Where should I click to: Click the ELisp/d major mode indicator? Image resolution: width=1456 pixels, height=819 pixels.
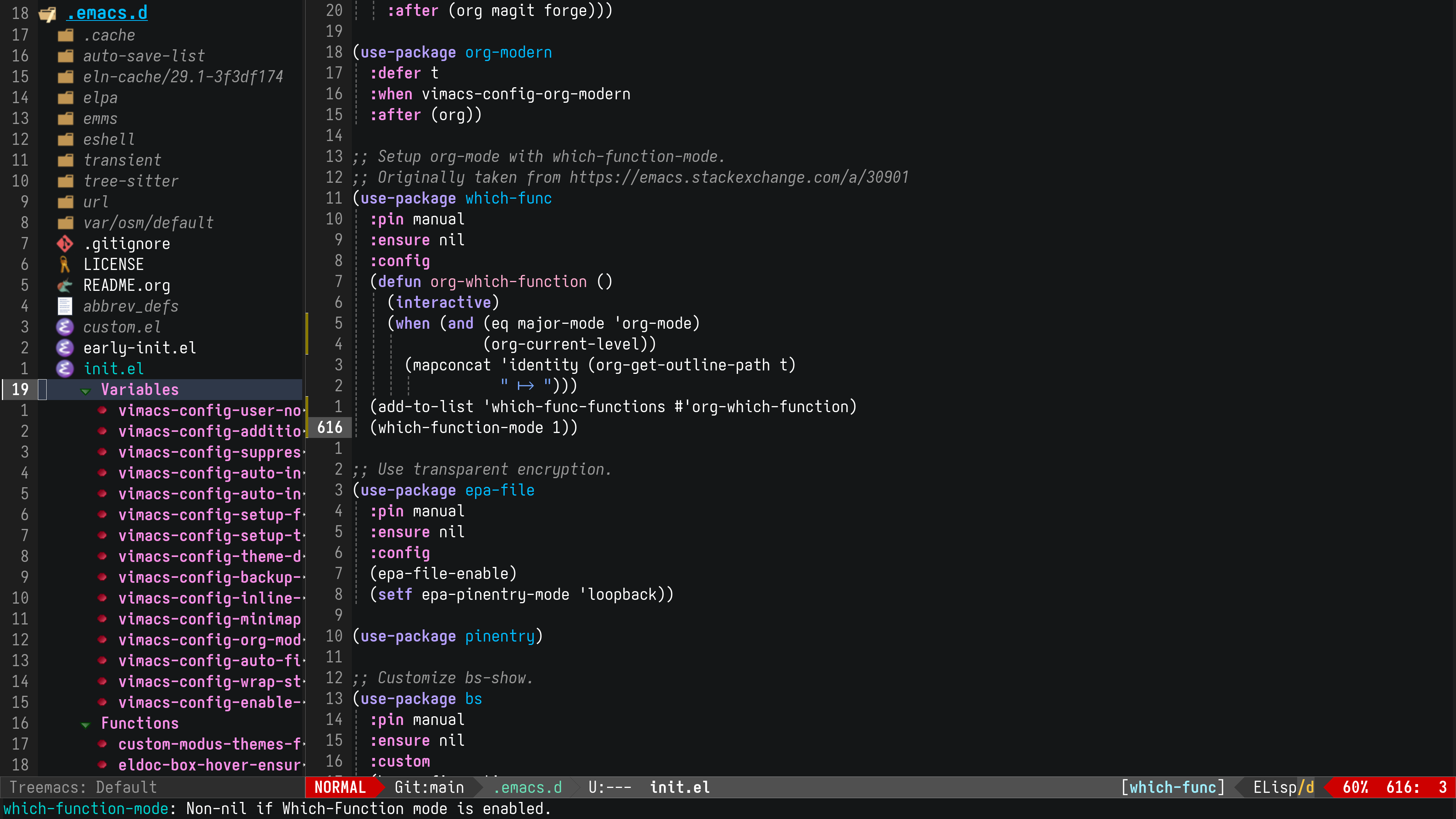pyautogui.click(x=1283, y=788)
